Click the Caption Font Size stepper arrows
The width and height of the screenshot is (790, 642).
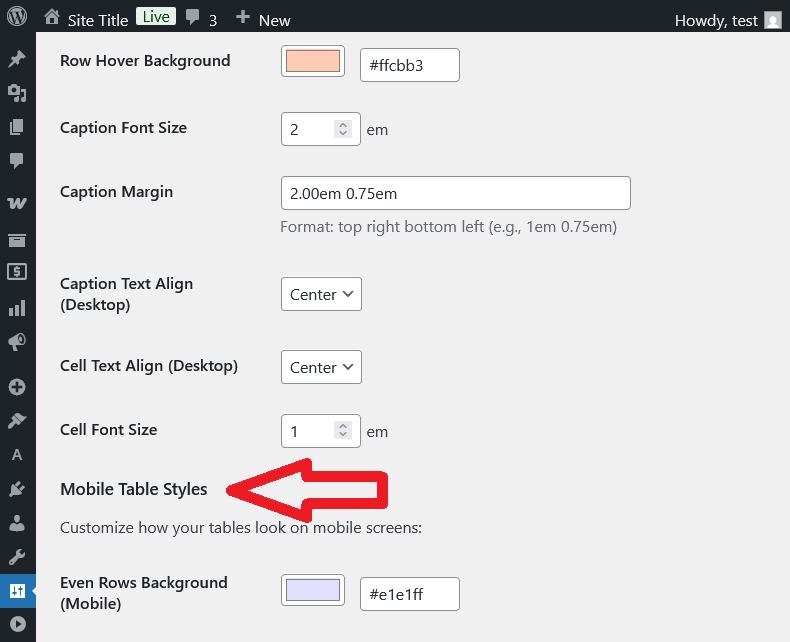[x=343, y=129]
